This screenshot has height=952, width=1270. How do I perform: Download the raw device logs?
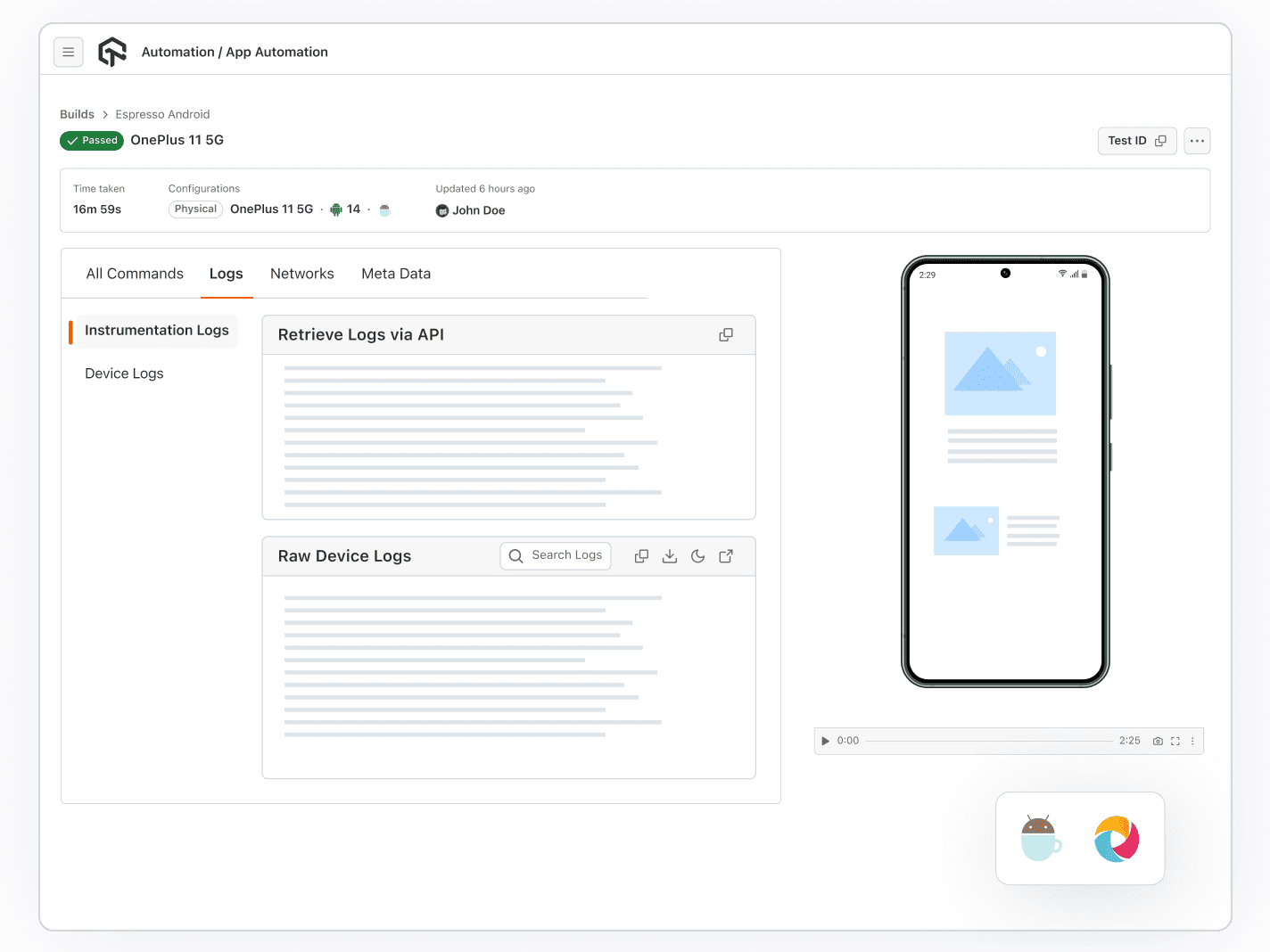670,555
